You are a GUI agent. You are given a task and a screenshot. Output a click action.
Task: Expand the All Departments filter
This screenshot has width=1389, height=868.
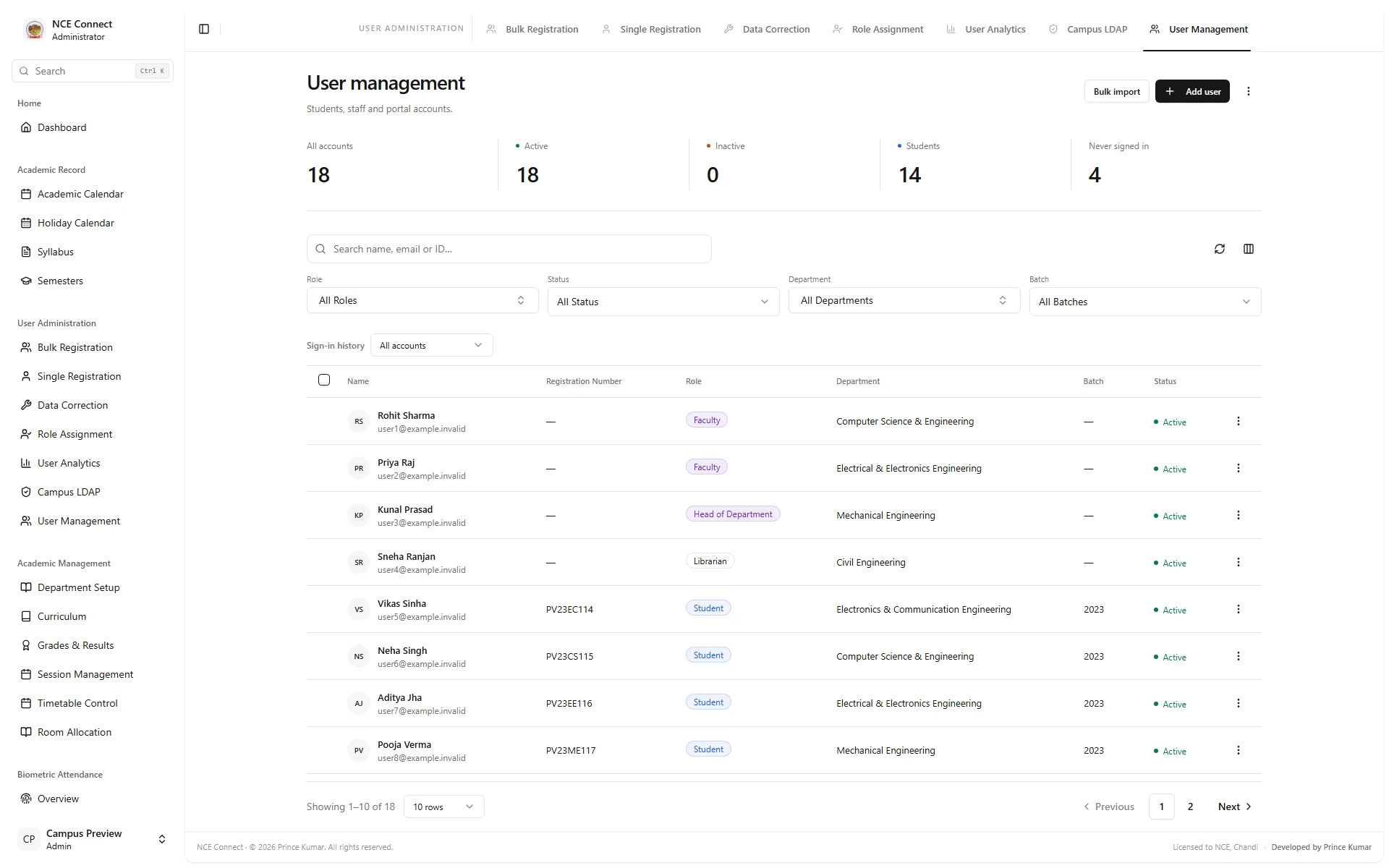coord(904,300)
